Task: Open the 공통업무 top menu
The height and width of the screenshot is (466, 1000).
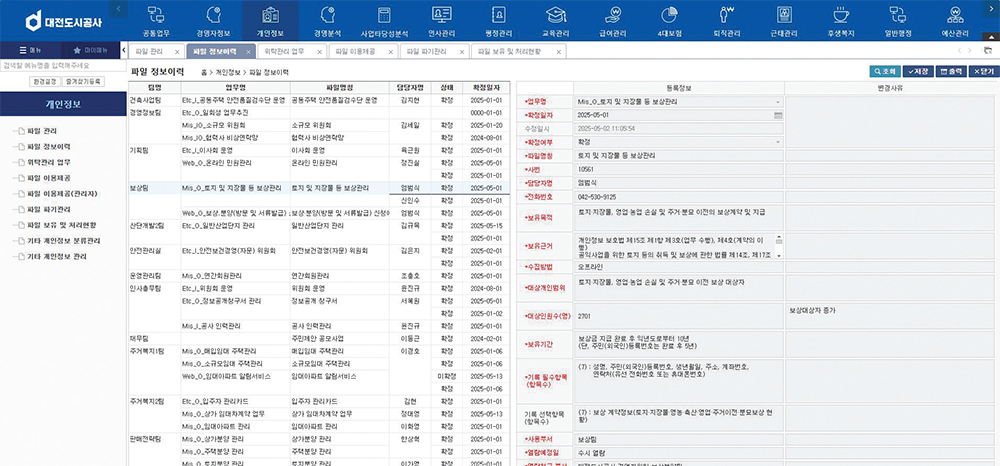Action: coord(154,21)
